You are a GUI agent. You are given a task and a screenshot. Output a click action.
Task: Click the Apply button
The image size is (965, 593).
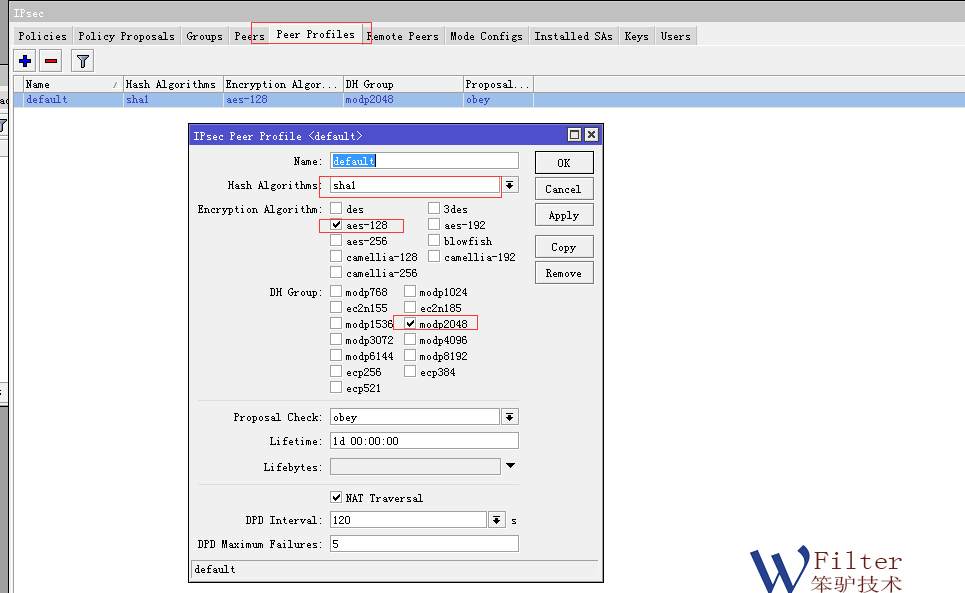coord(564,215)
